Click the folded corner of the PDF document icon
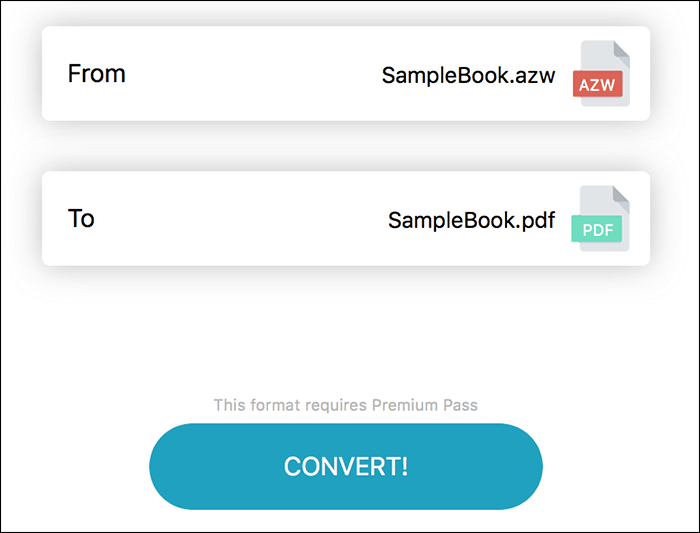The image size is (700, 533). (x=621, y=194)
